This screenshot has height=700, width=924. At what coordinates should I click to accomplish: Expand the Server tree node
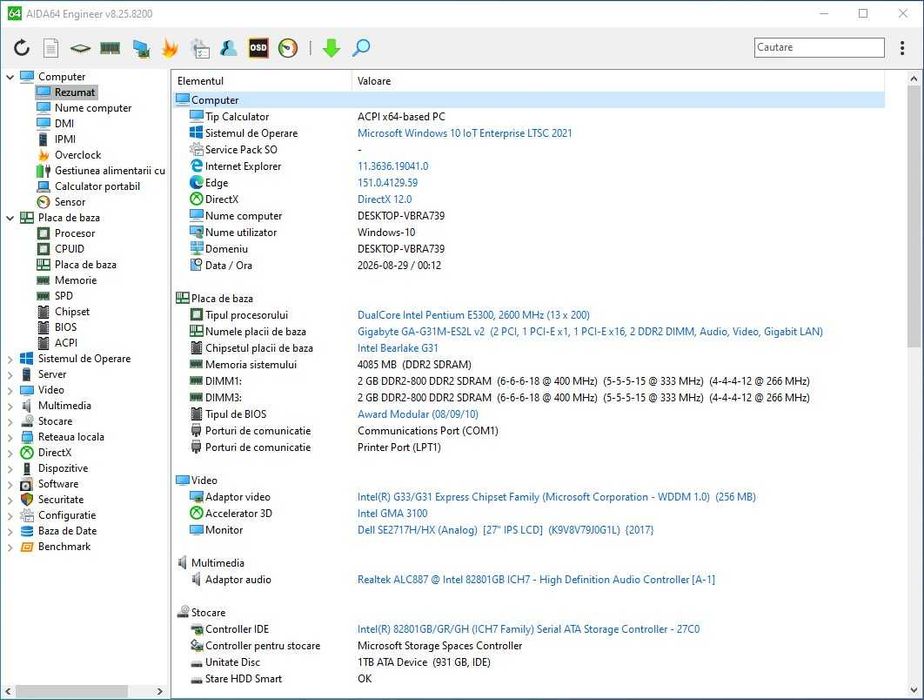click(10, 374)
